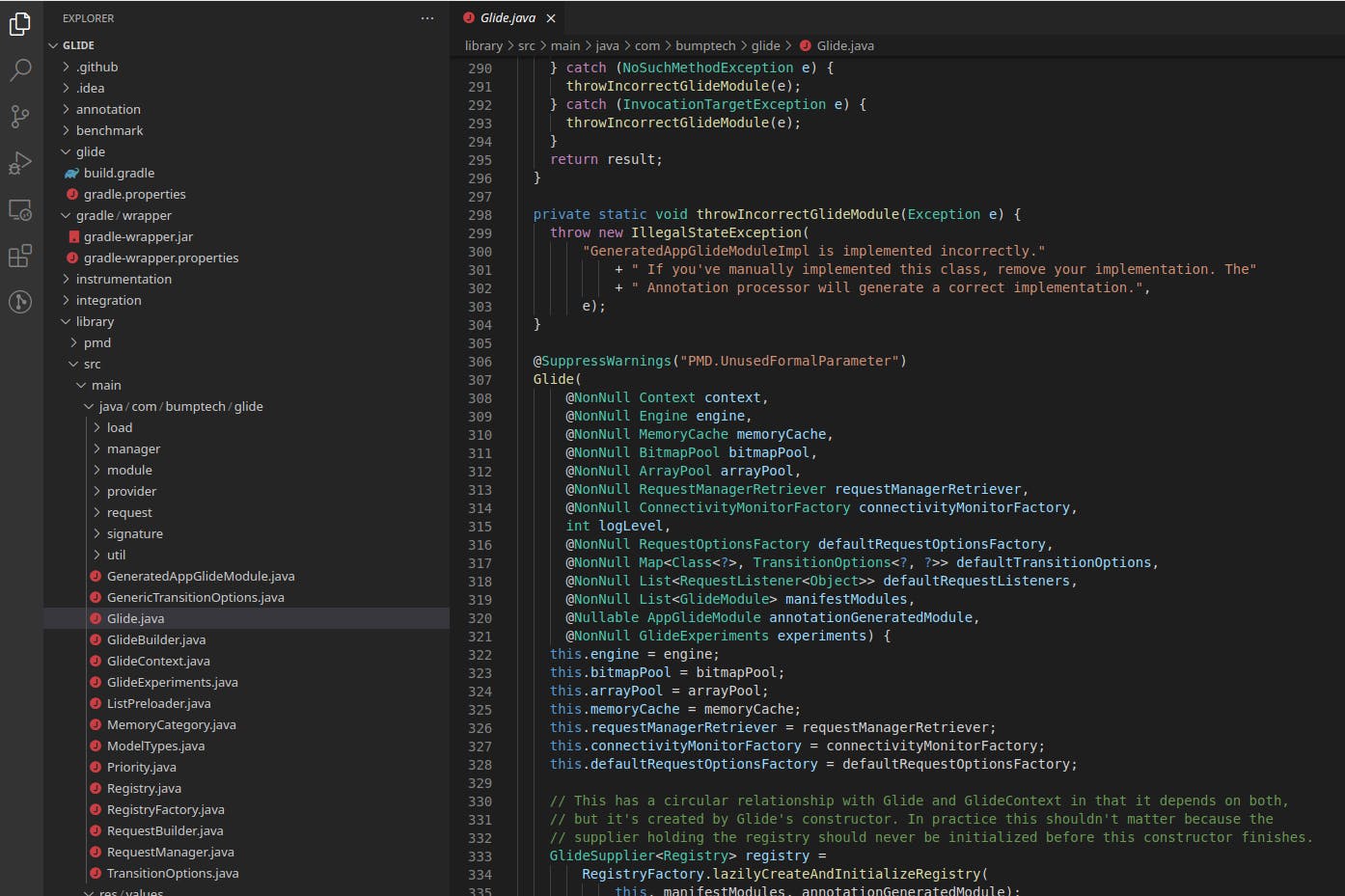The height and width of the screenshot is (896, 1345).
Task: Click the Java icon beside MemoryCategory.java
Action: [x=96, y=725]
